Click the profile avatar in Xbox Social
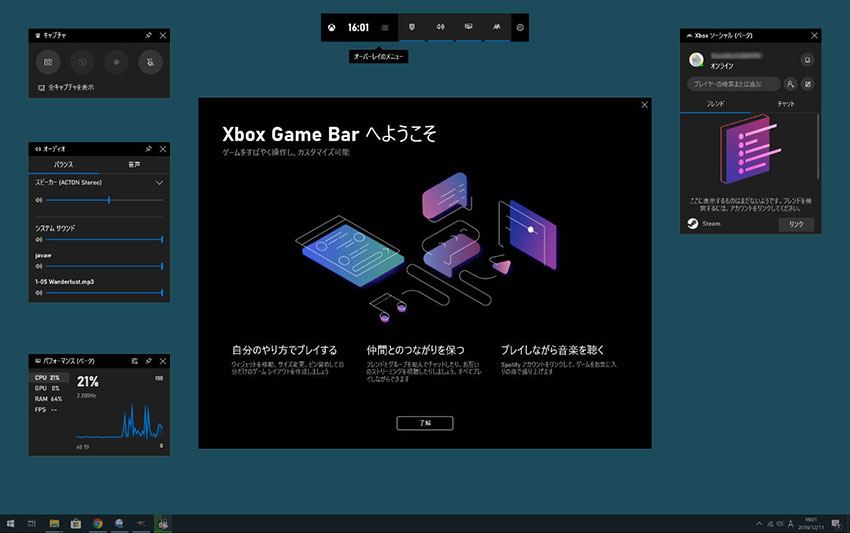The height and width of the screenshot is (533, 850). point(697,60)
